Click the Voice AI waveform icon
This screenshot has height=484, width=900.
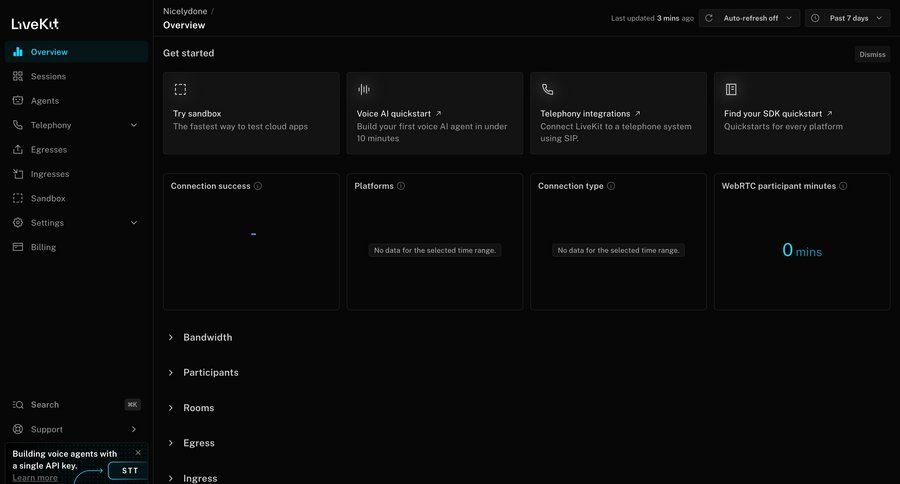click(364, 89)
